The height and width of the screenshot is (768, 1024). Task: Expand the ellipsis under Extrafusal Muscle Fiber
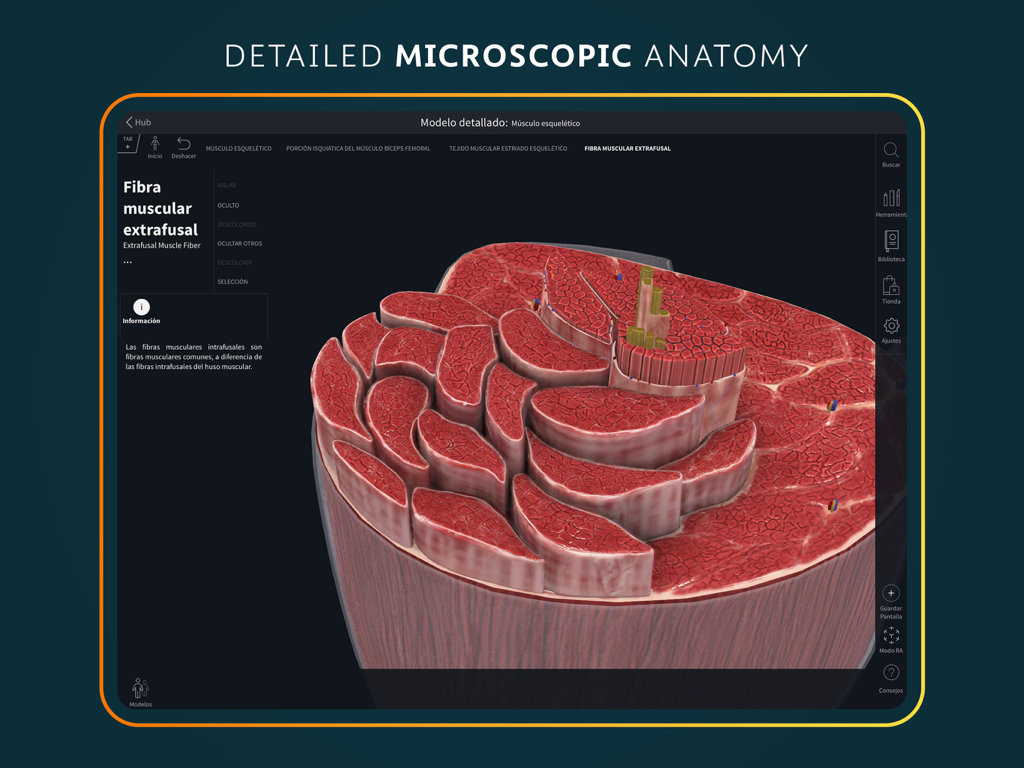click(x=127, y=260)
